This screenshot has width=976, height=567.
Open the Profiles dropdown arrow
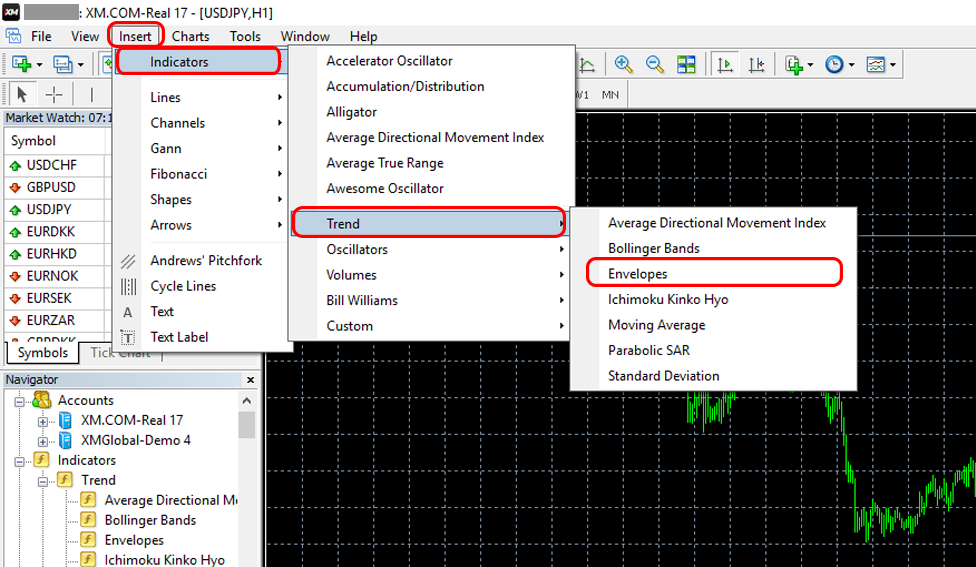coord(81,65)
